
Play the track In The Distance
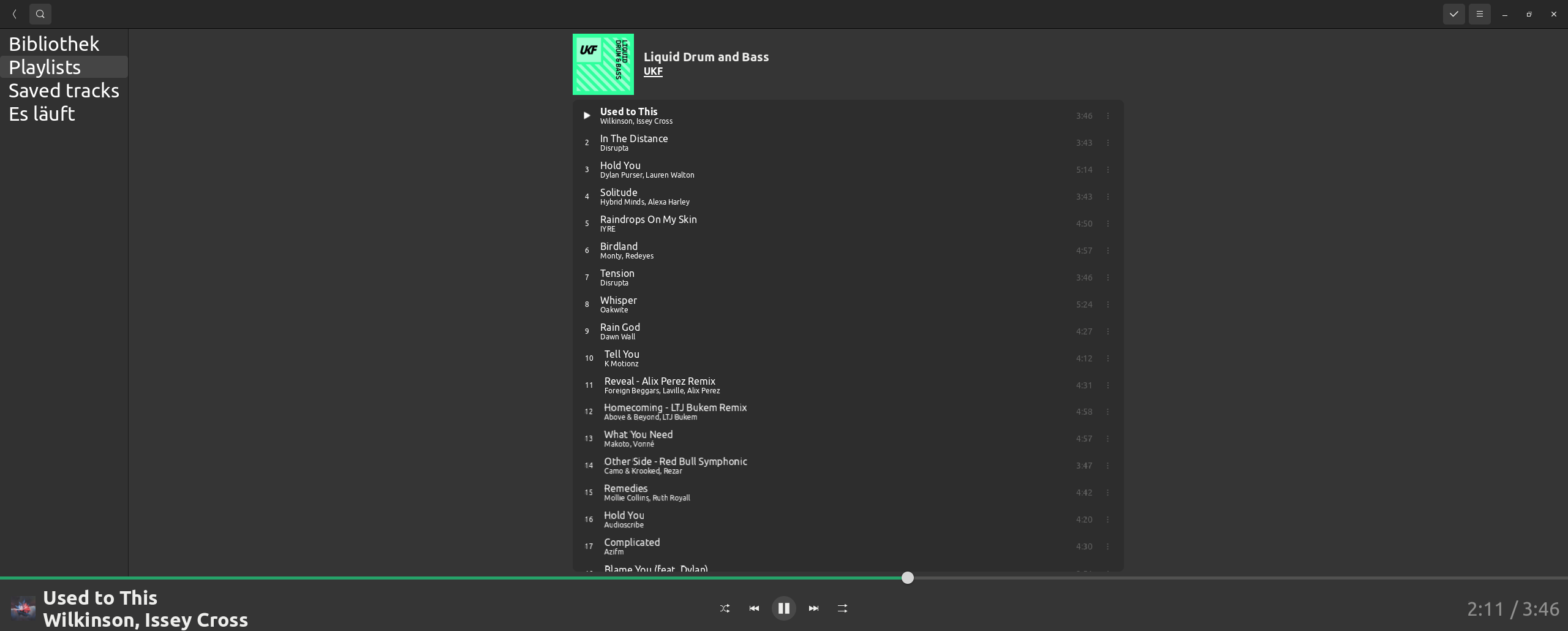(x=848, y=143)
